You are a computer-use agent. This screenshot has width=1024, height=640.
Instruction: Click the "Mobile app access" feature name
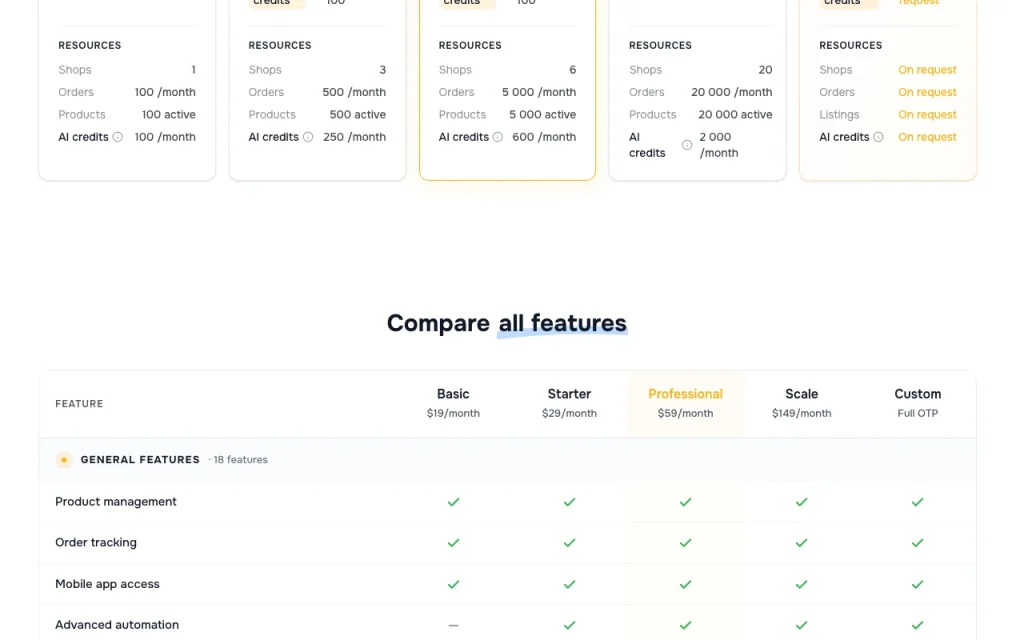pyautogui.click(x=107, y=584)
